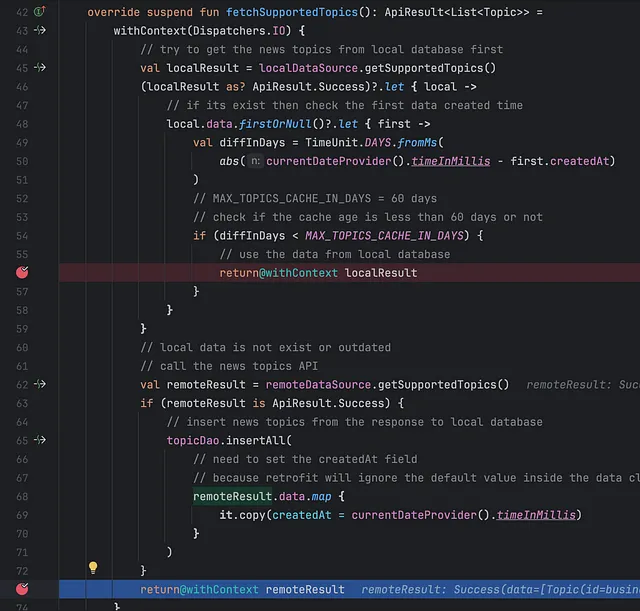Click the 'n:' parameter inlay hint
Image resolution: width=640 pixels, height=611 pixels.
(255, 161)
